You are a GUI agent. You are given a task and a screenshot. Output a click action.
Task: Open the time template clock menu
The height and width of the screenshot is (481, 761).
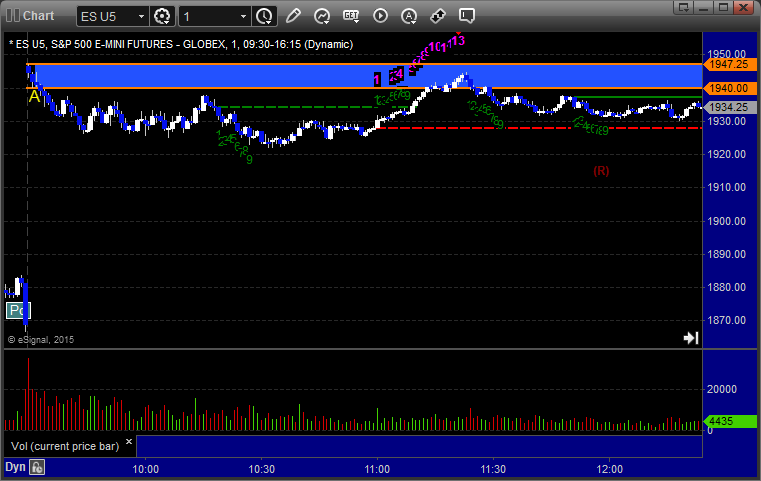point(265,16)
